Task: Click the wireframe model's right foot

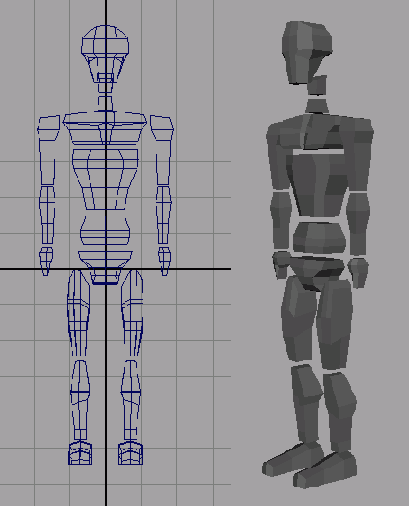Action: pos(130,453)
